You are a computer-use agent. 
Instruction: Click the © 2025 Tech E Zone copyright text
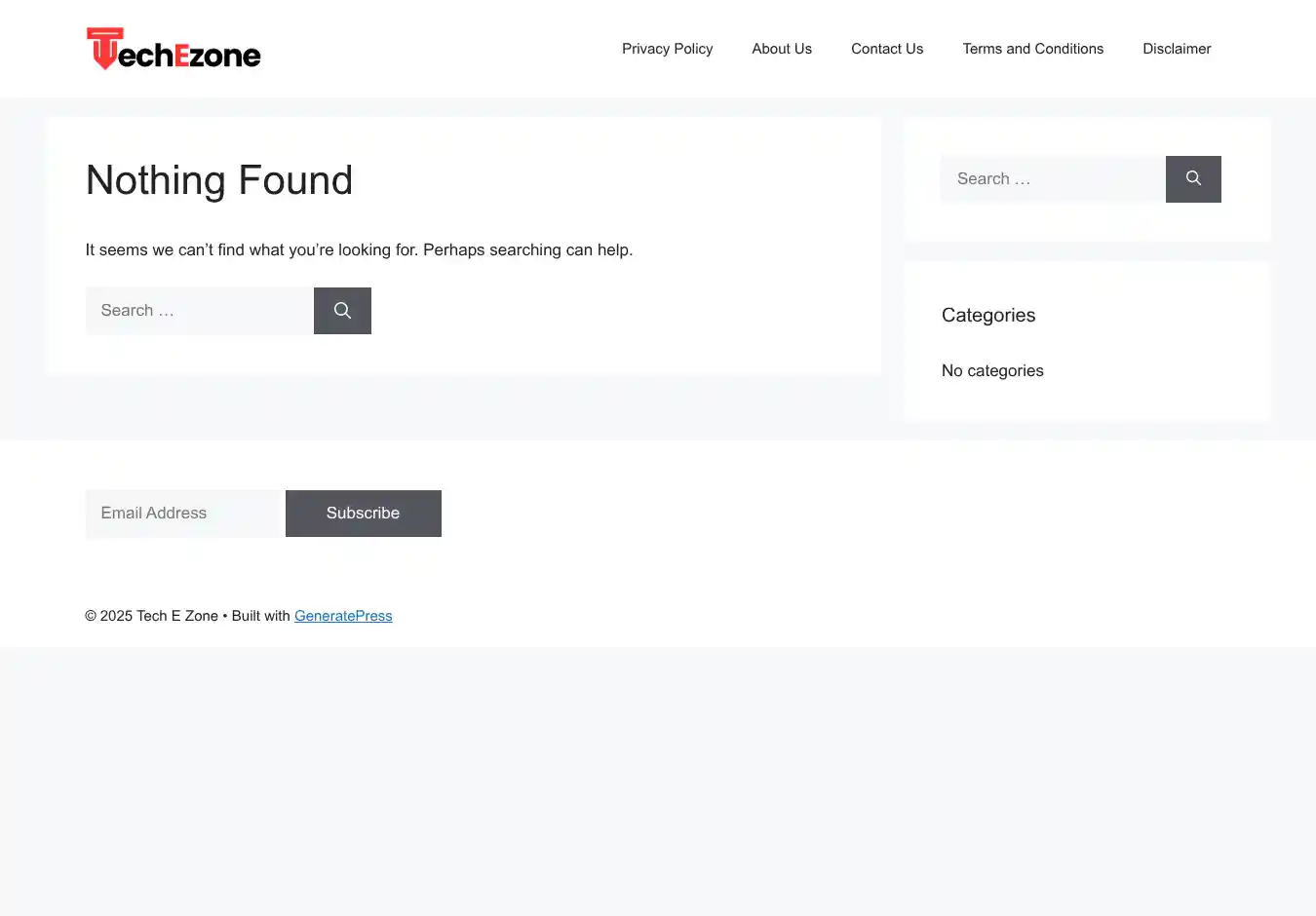151,616
